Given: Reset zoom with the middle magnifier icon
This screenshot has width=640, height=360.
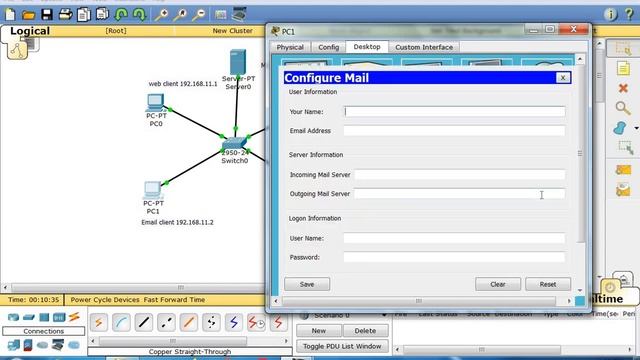Looking at the screenshot, I should (180, 15).
